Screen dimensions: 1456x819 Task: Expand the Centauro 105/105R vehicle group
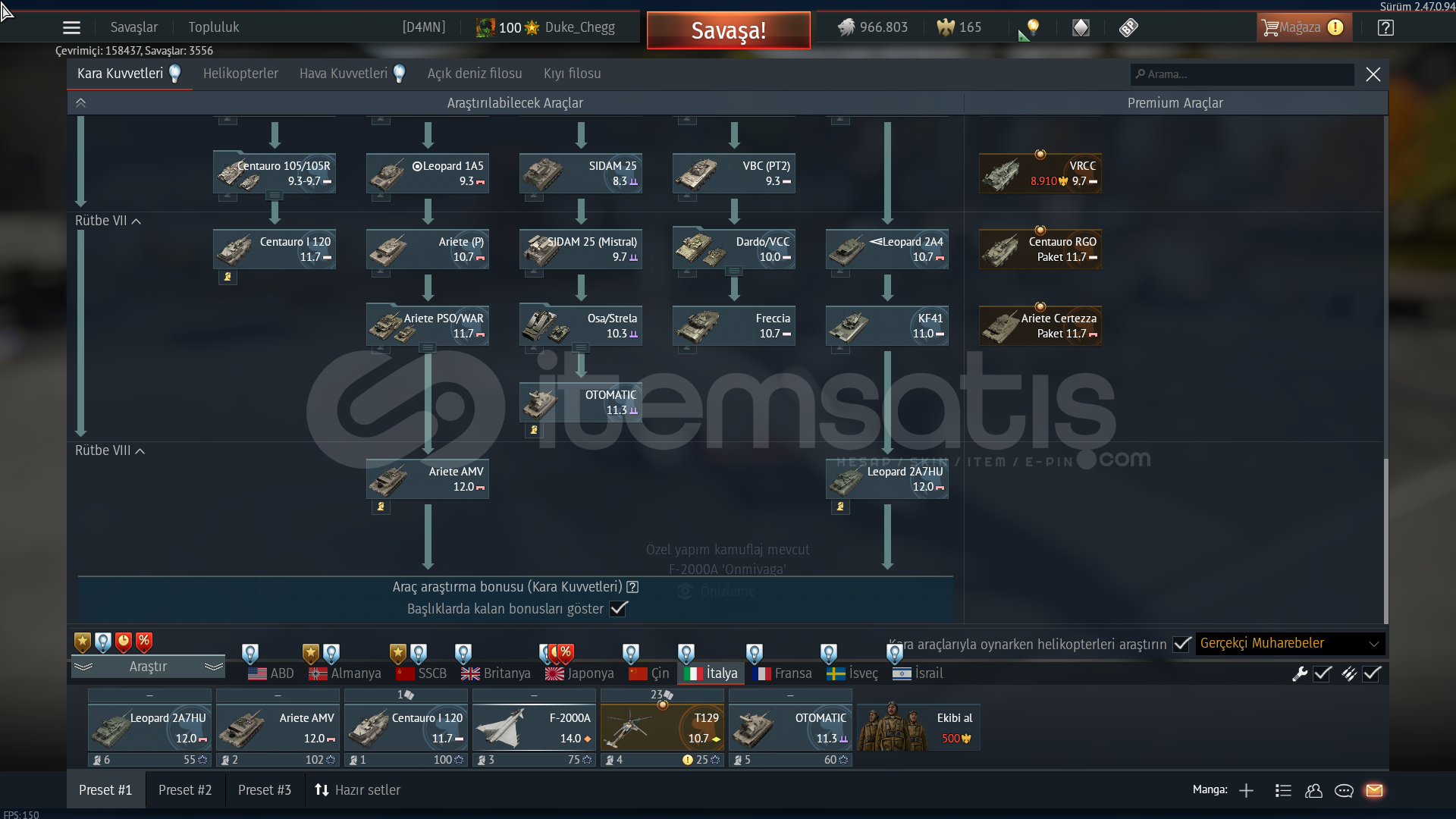click(x=275, y=196)
